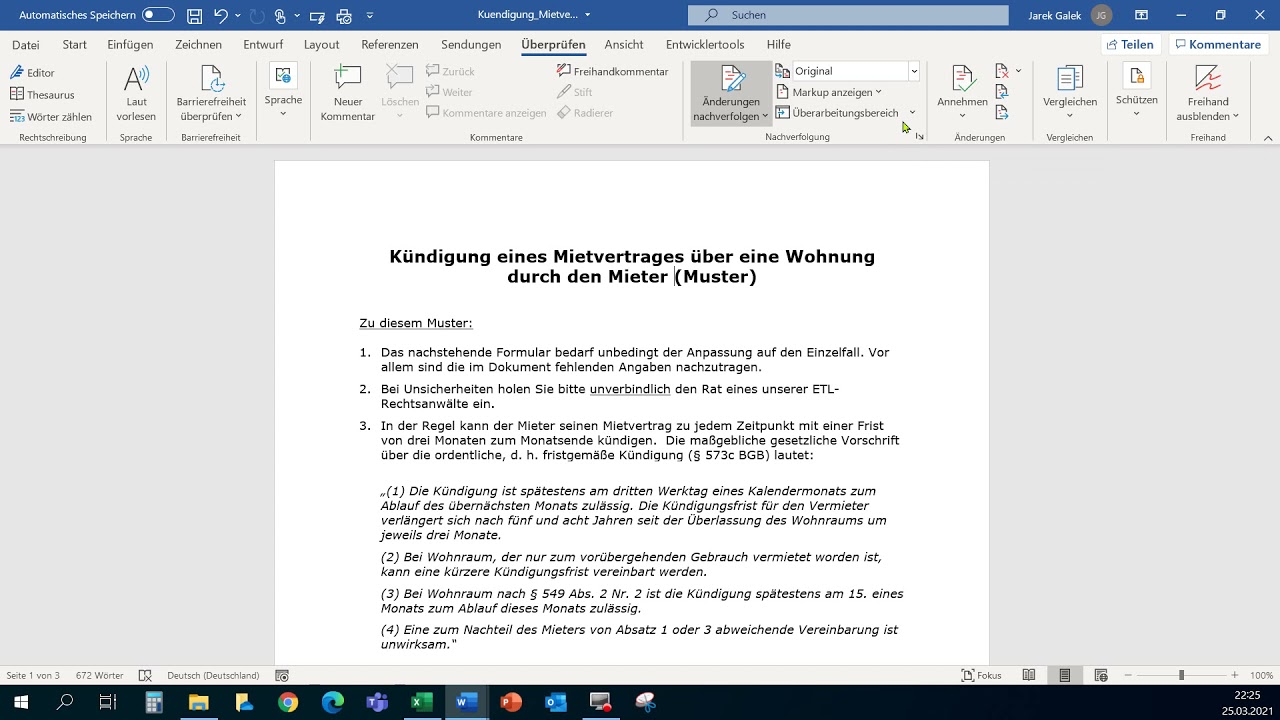Expand the Markup anzeigen menu
The height and width of the screenshot is (720, 1280).
(x=829, y=92)
